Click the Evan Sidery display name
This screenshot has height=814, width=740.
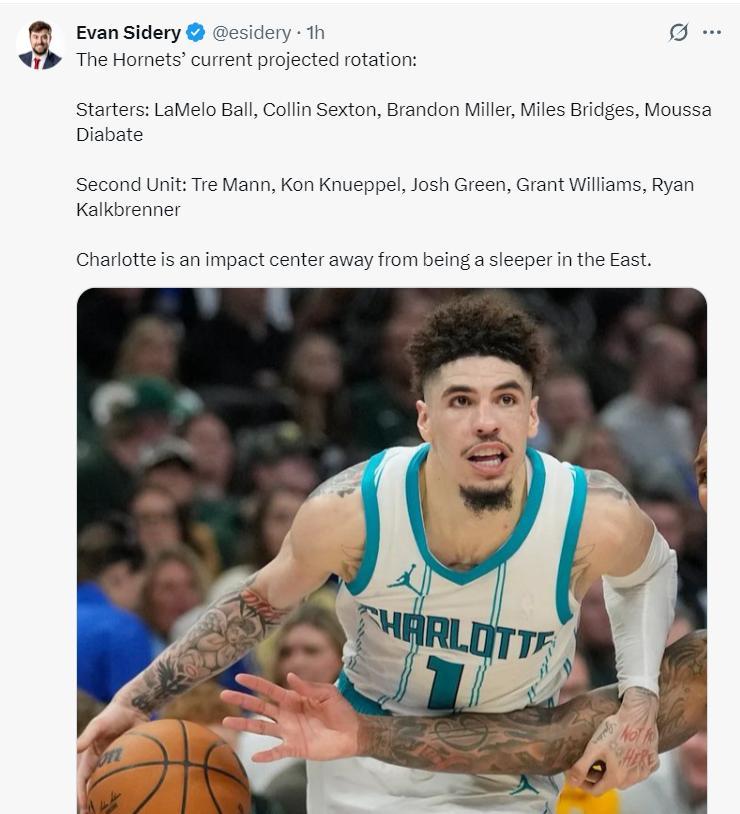(128, 33)
